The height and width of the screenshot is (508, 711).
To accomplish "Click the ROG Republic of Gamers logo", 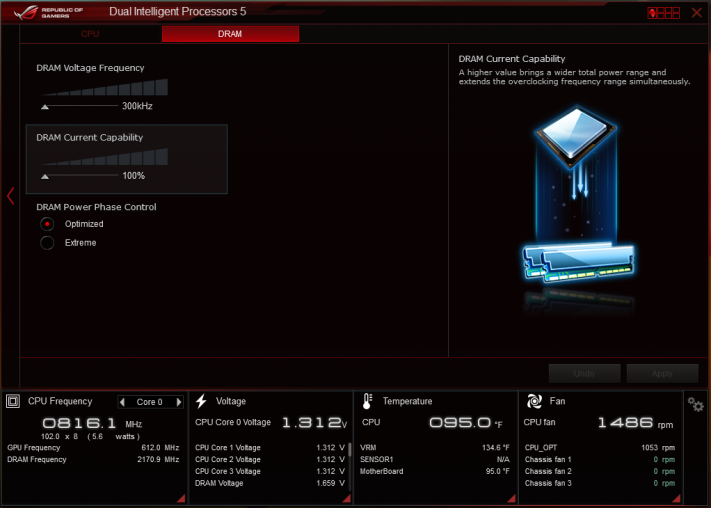I will [49, 12].
